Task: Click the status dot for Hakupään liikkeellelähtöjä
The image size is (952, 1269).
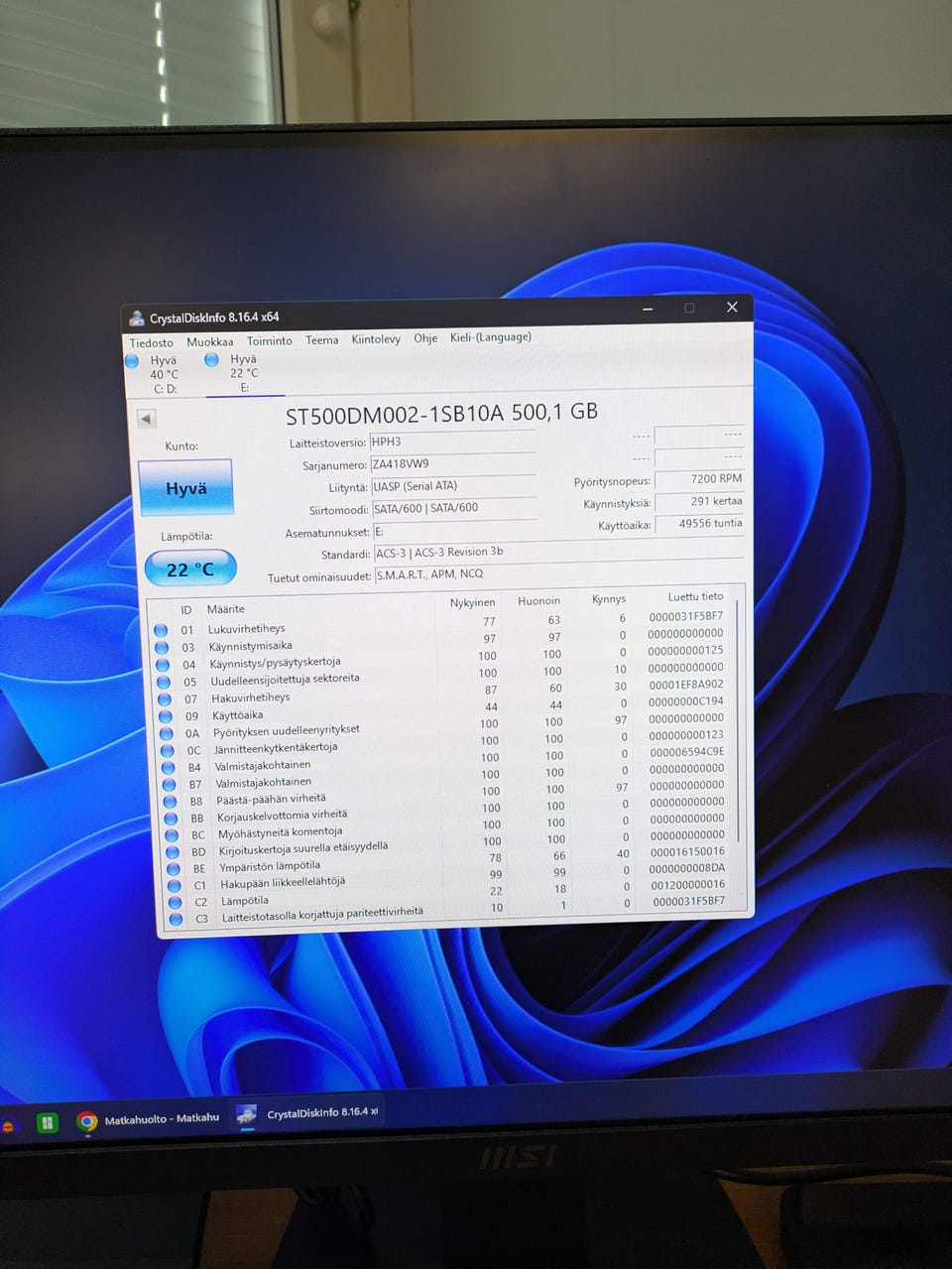Action: [175, 885]
